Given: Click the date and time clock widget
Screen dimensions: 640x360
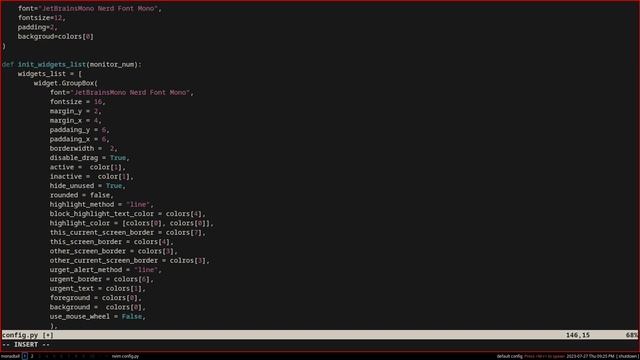Looking at the screenshot, I should click(x=590, y=356).
